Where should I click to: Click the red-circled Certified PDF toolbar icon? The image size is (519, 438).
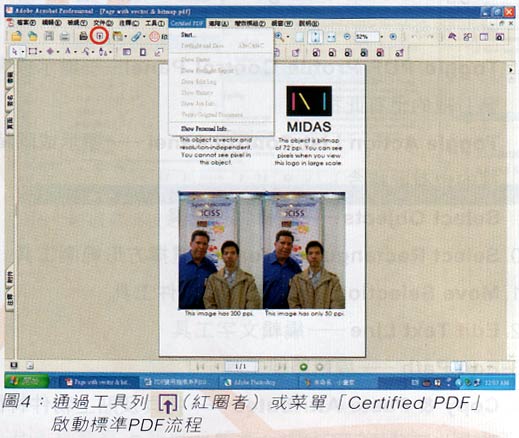99,36
